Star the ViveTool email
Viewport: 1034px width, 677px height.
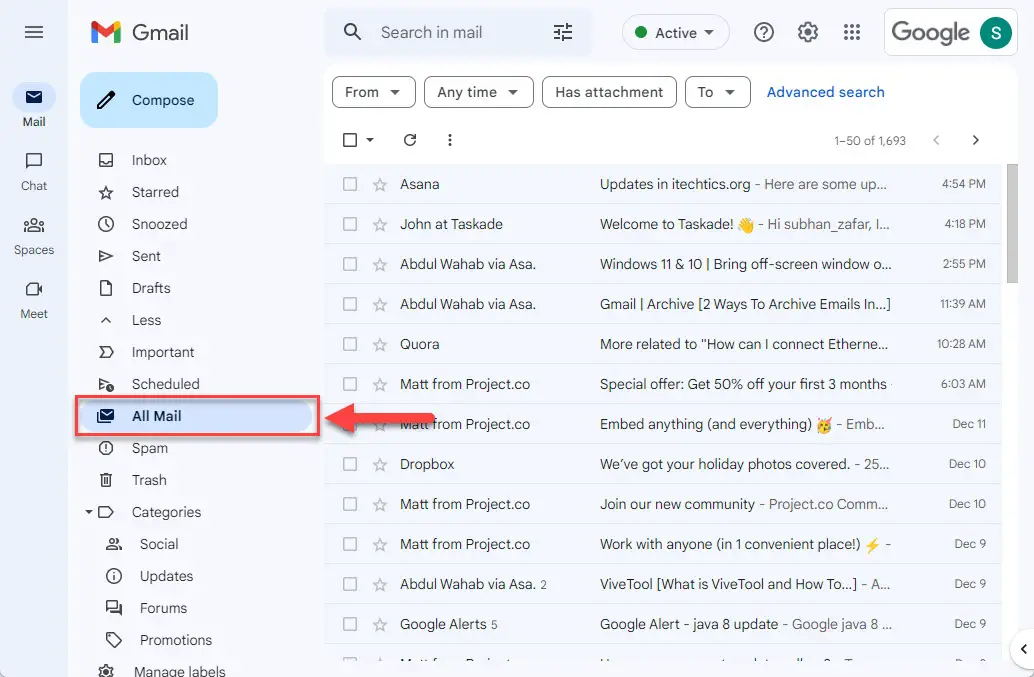(380, 584)
